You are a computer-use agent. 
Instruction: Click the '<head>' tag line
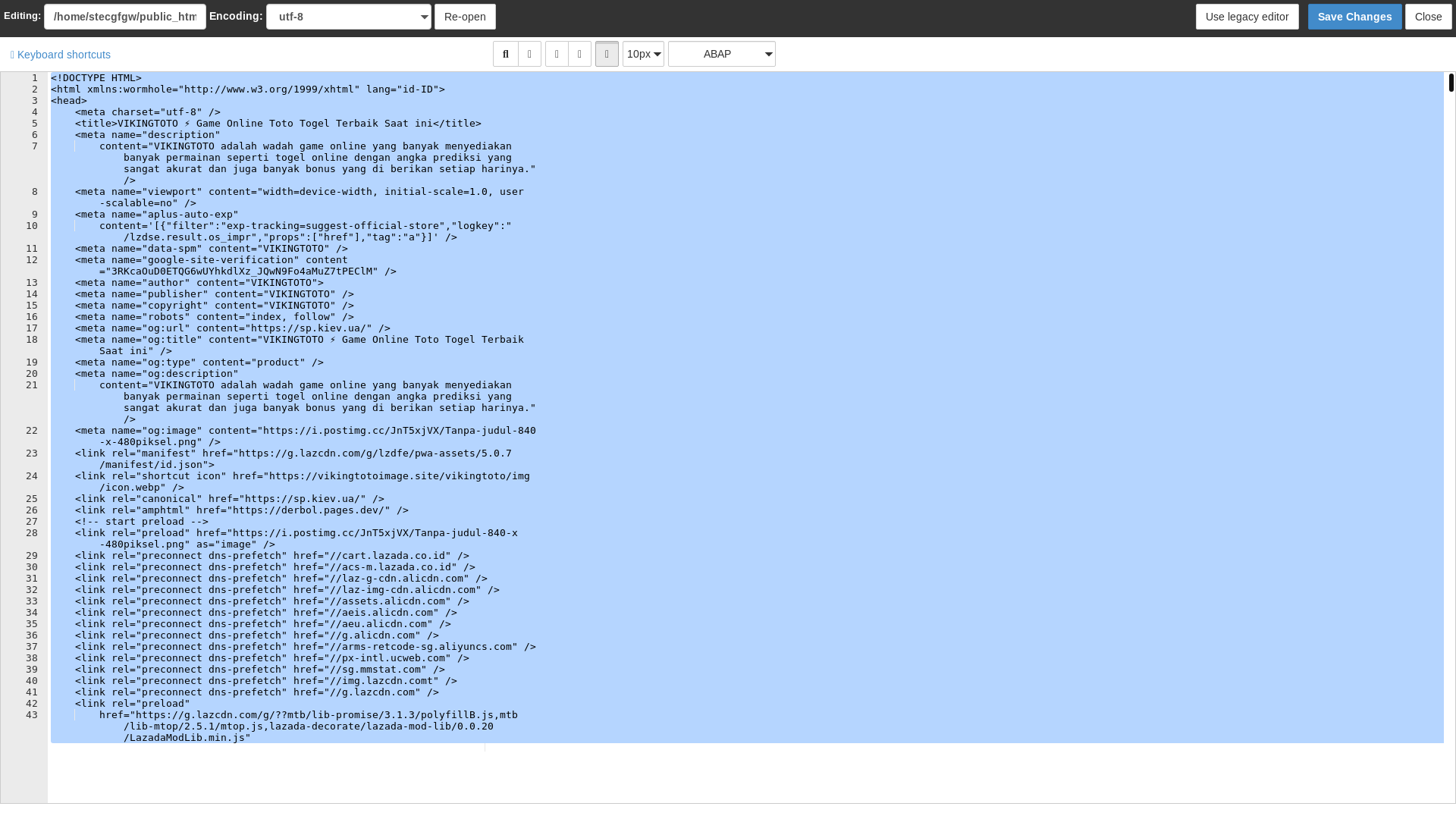pyautogui.click(x=69, y=101)
